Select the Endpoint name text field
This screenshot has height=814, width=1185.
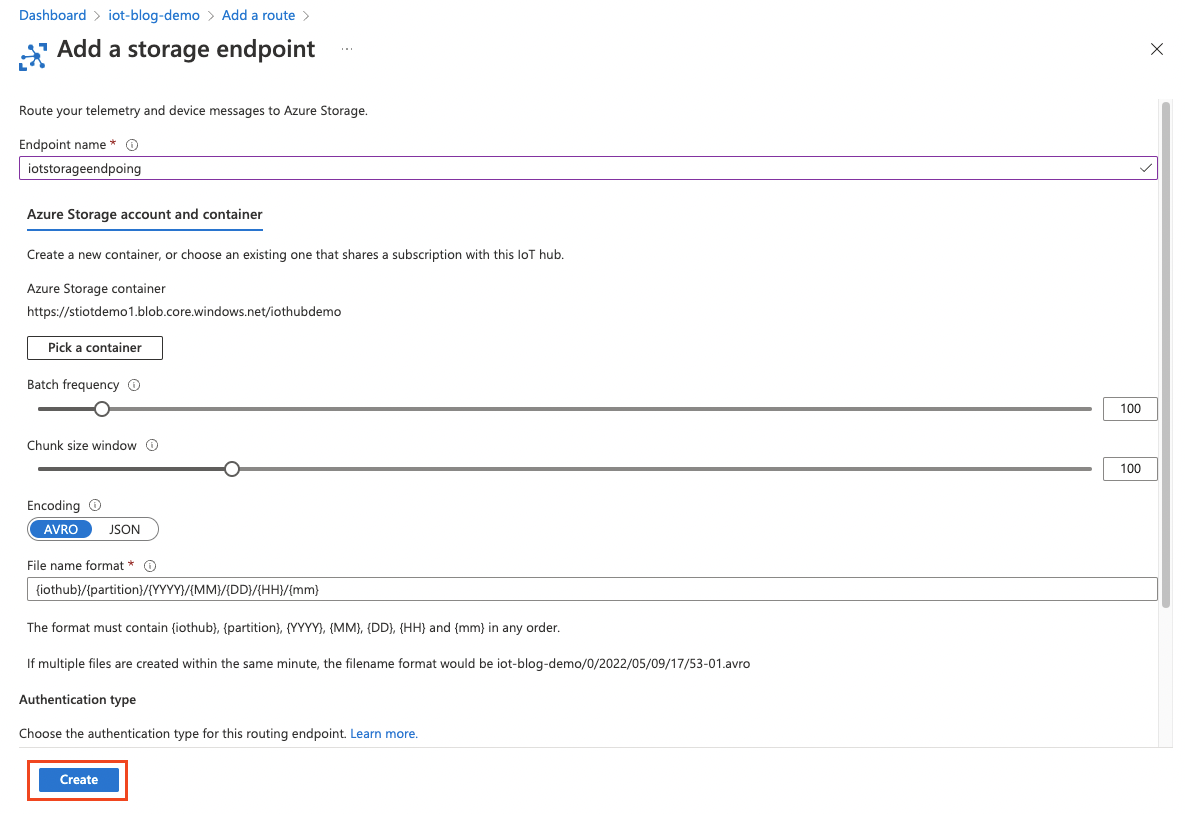[x=592, y=168]
